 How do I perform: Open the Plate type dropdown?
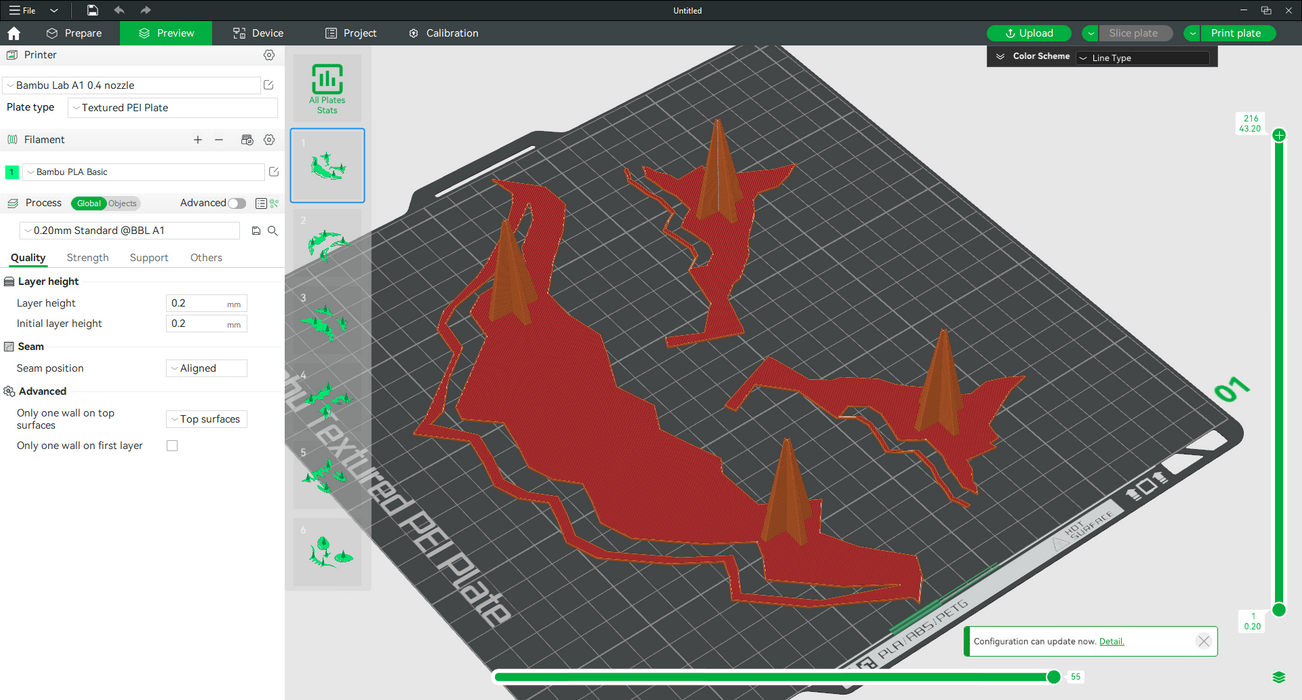pos(172,108)
